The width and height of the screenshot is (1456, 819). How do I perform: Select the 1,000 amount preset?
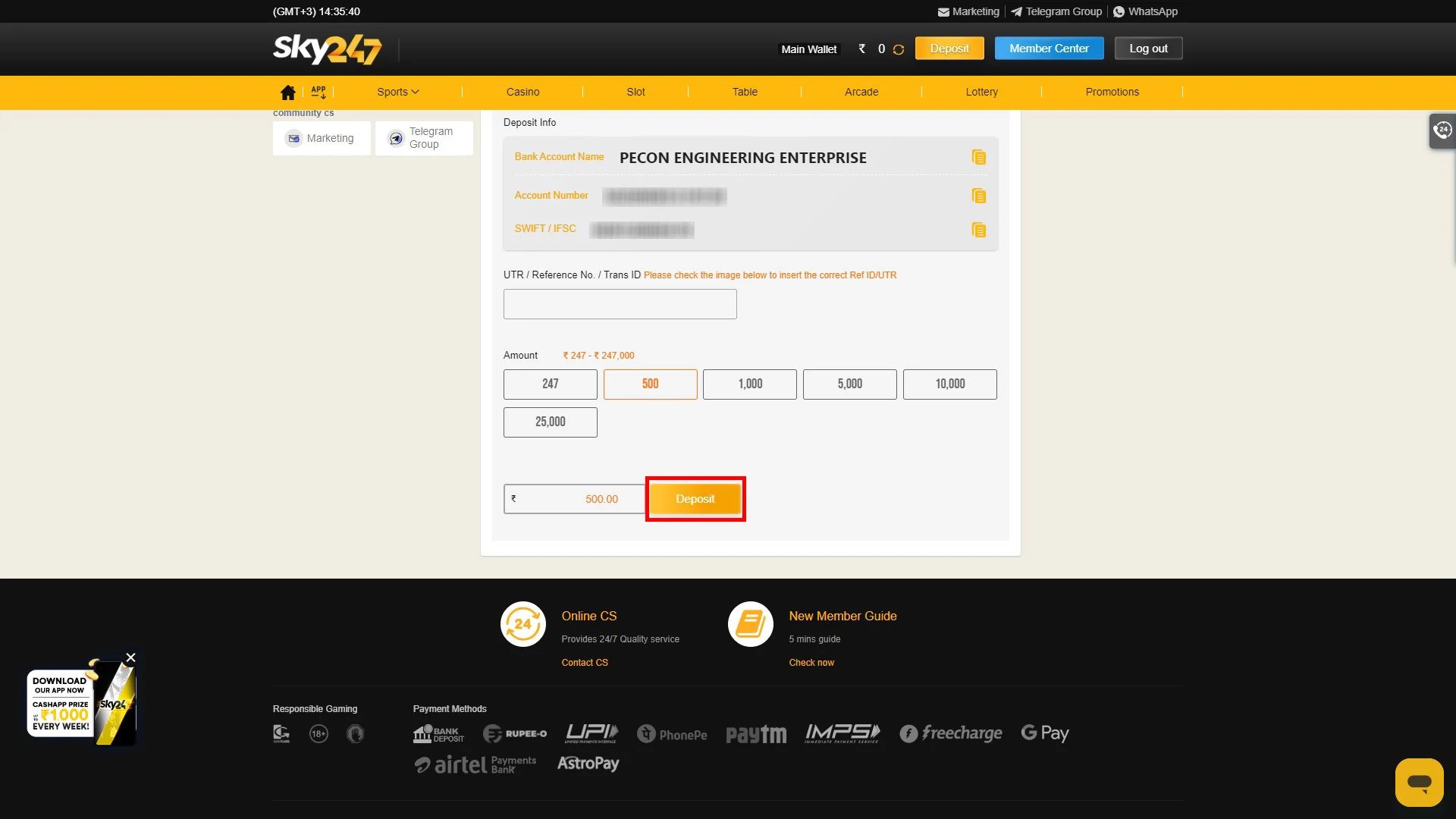point(750,384)
